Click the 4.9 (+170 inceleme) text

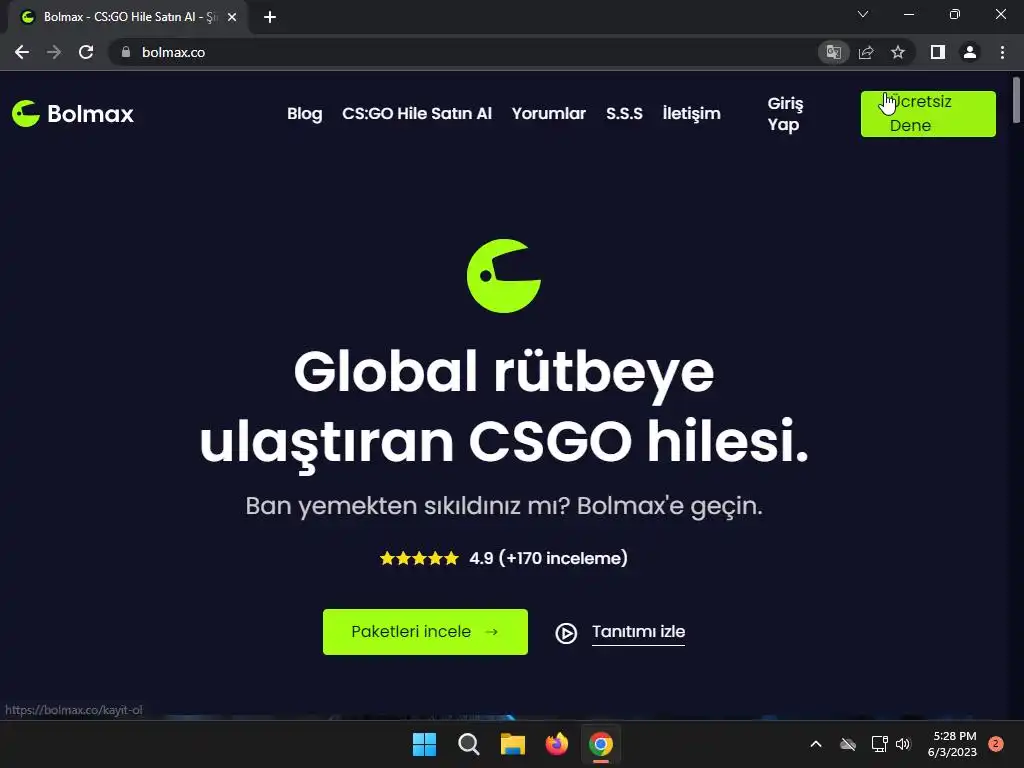548,558
